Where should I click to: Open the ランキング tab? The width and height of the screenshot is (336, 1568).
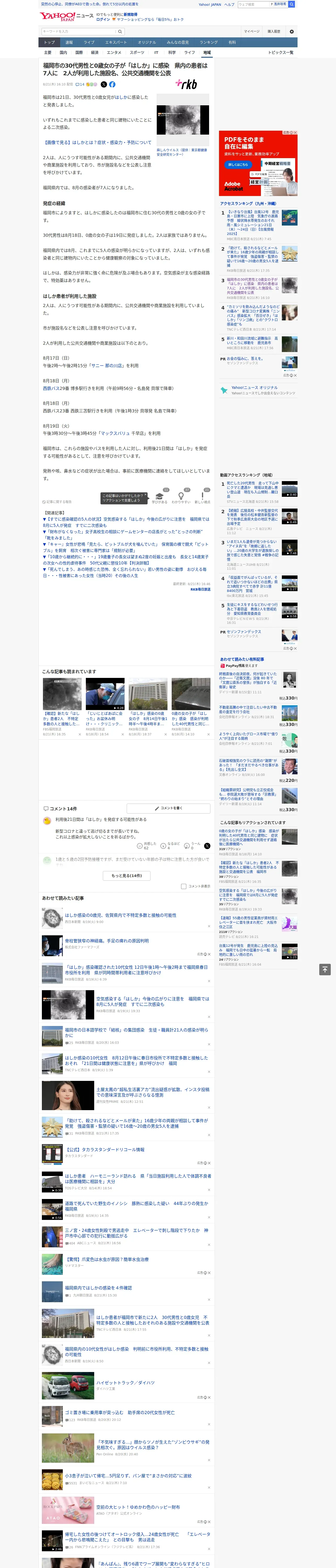point(209,43)
